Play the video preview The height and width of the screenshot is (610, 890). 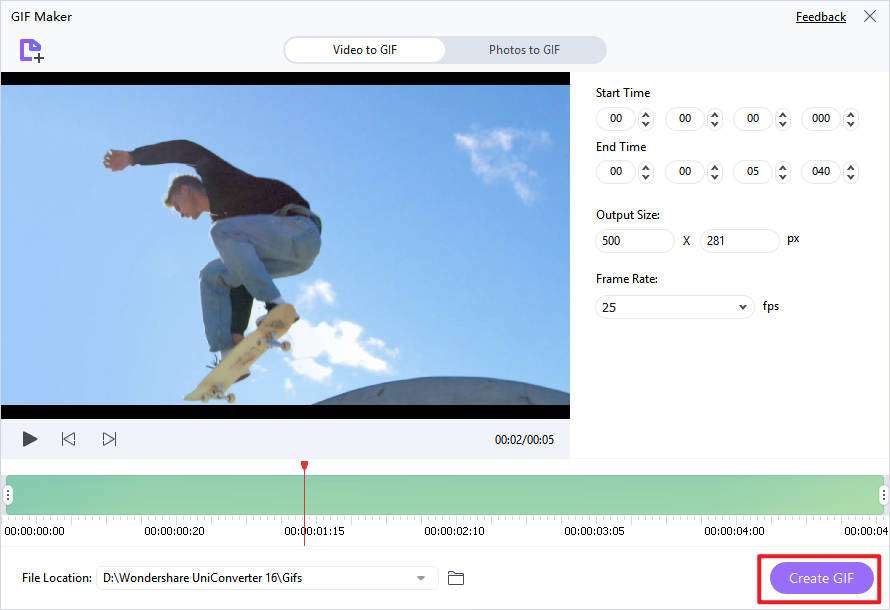point(30,439)
